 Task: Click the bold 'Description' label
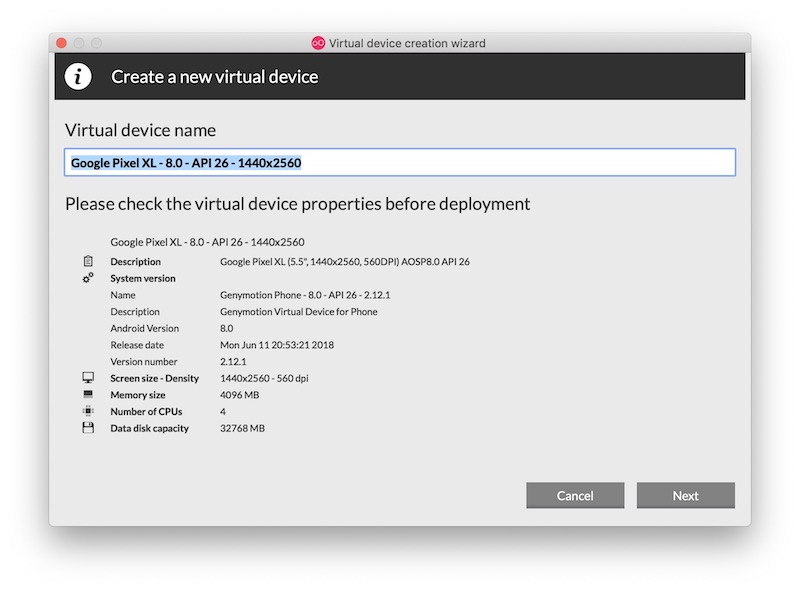coord(136,262)
